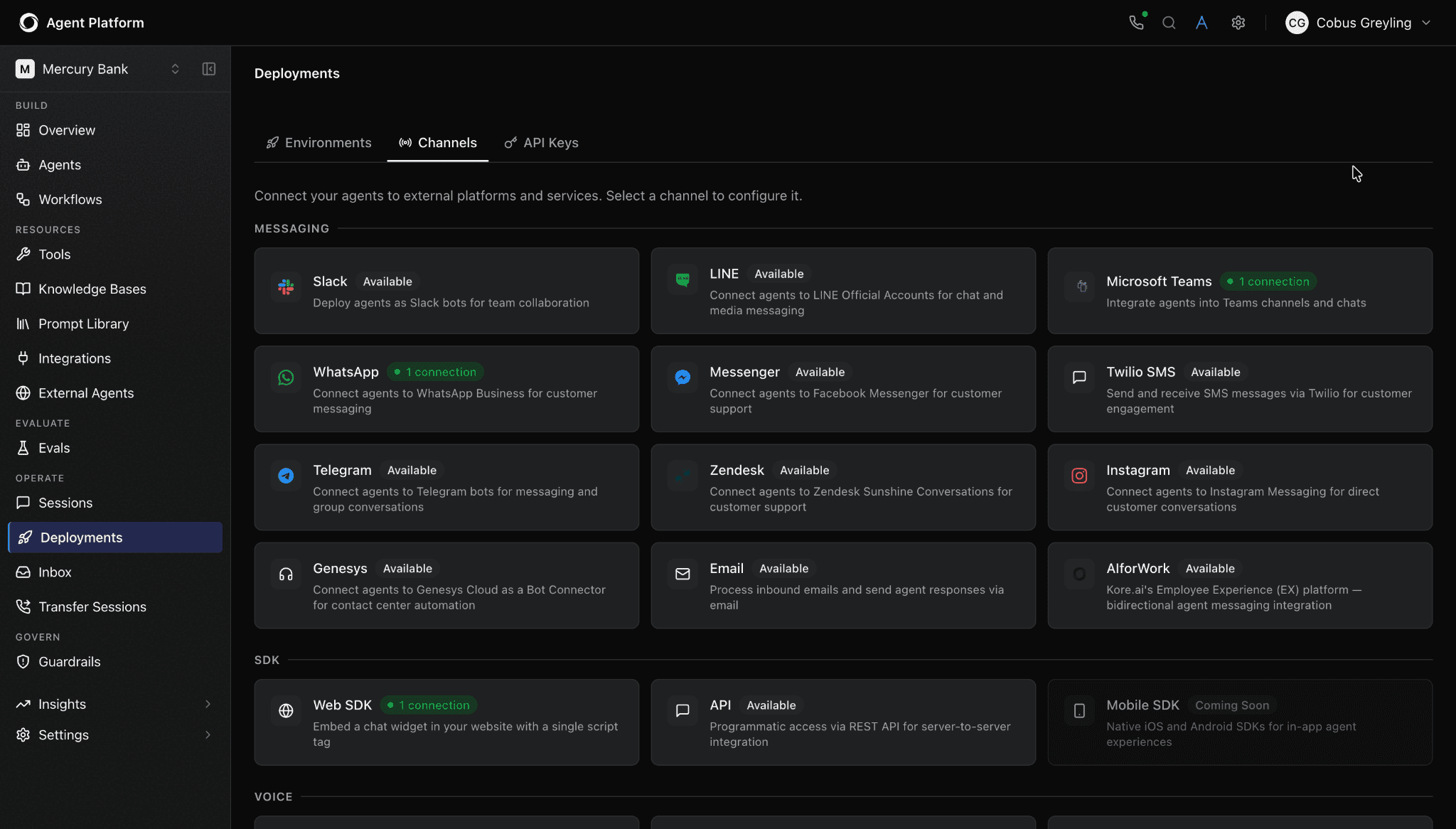Configure the Slack channel card
The height and width of the screenshot is (829, 1456).
tap(446, 291)
